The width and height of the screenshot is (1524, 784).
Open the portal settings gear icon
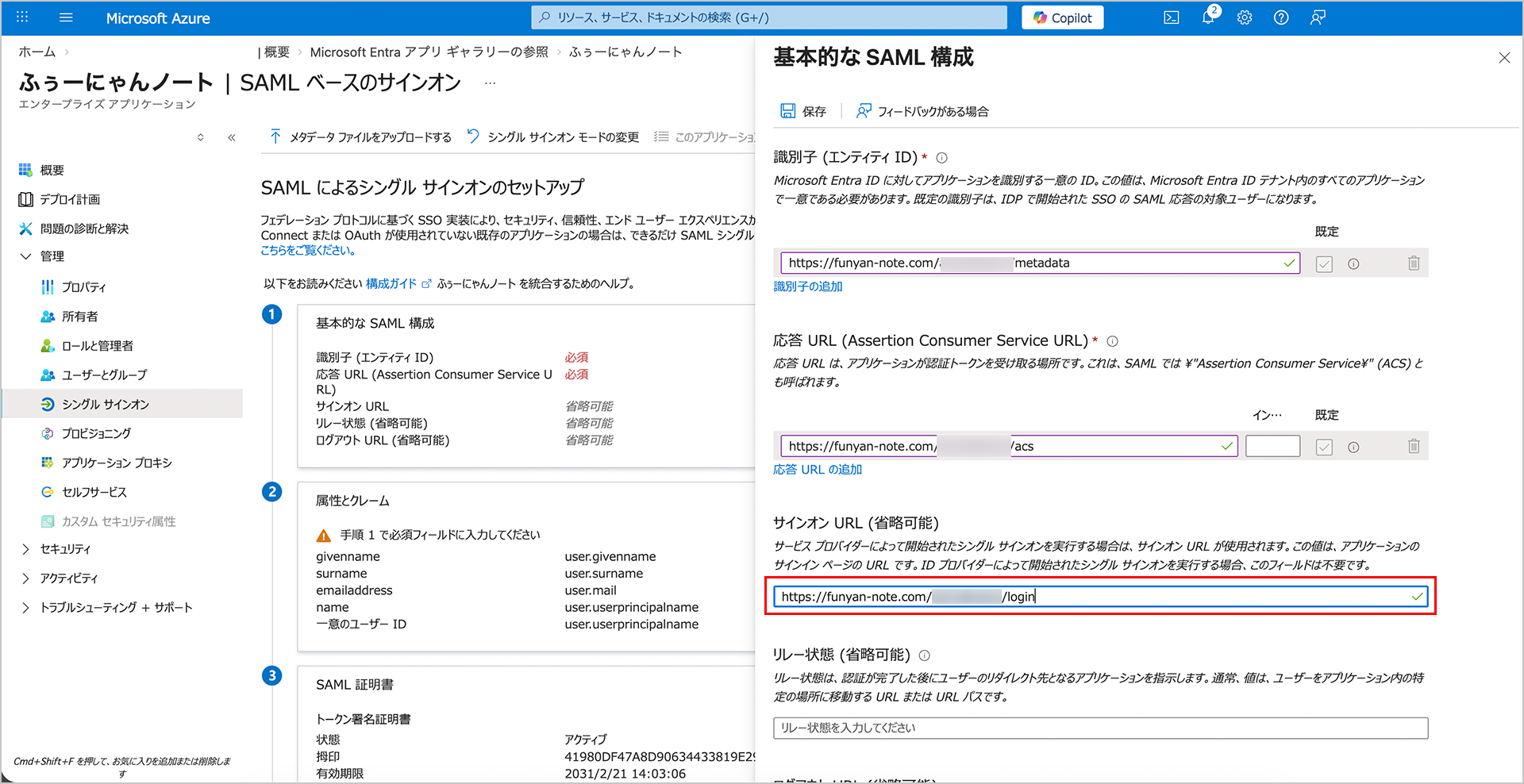point(1245,17)
